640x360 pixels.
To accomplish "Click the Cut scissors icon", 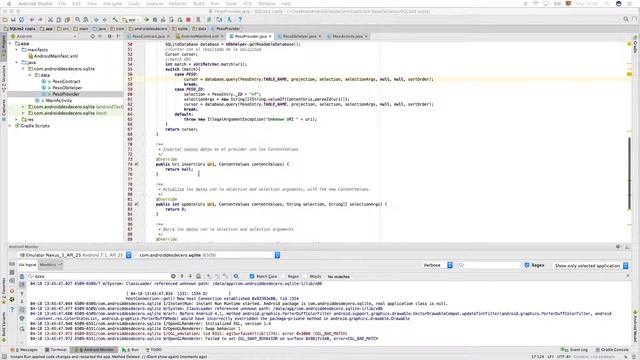I will tap(50, 20).
